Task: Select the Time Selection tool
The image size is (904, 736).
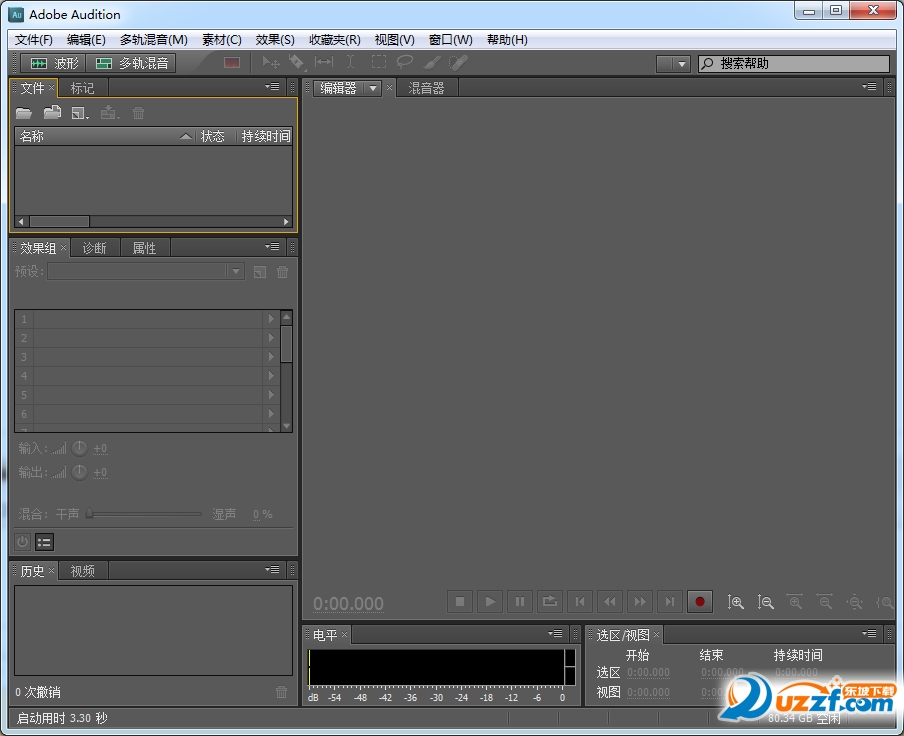Action: pos(350,62)
